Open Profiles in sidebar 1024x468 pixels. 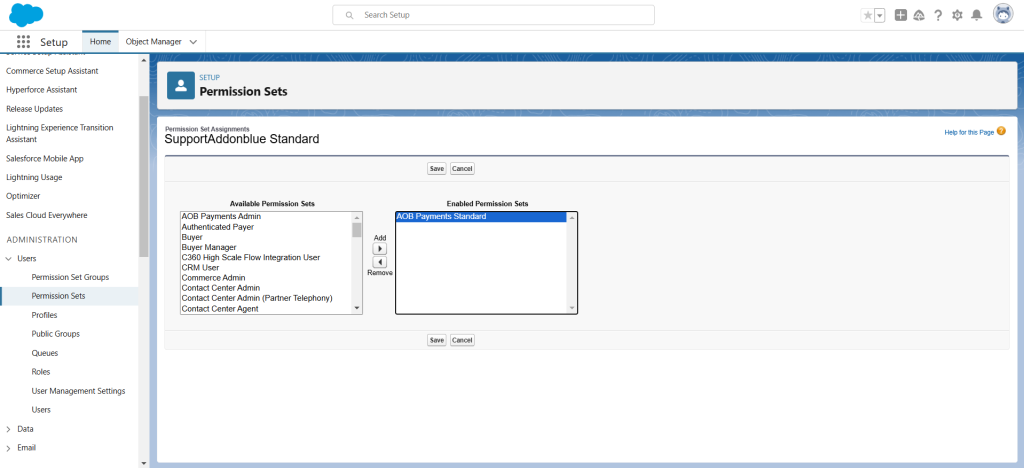44,315
